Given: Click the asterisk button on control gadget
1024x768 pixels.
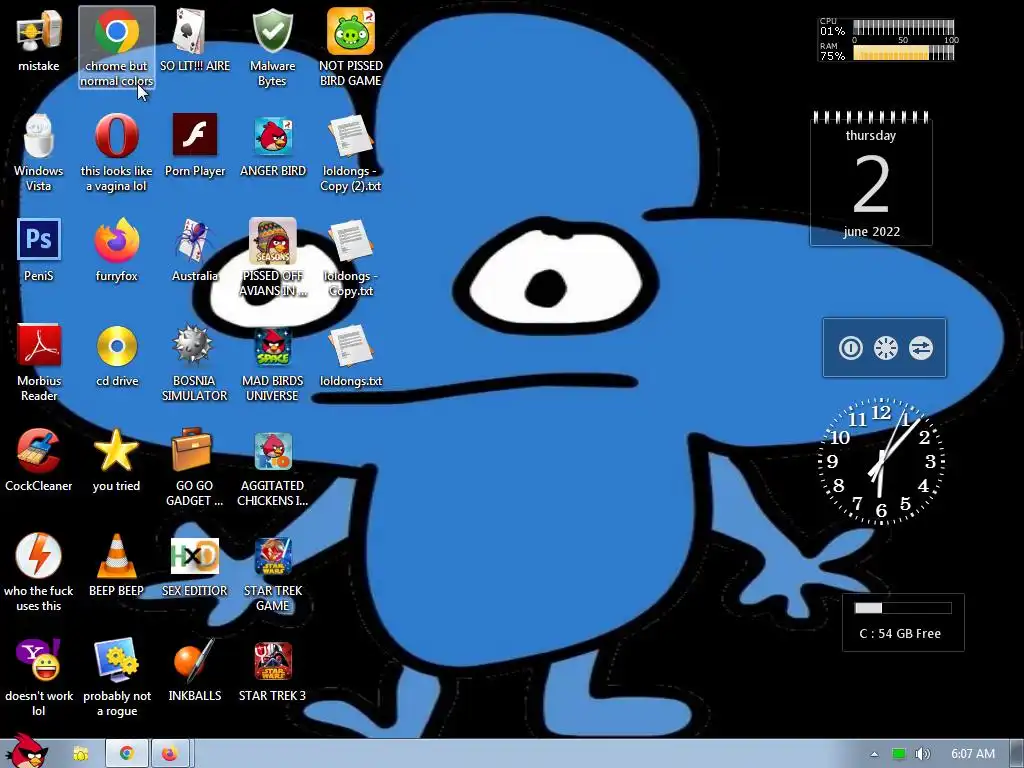Looking at the screenshot, I should click(886, 347).
